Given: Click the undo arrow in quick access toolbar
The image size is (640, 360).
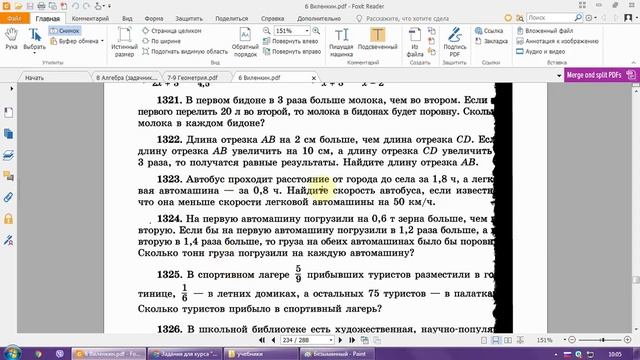Looking at the screenshot, I should tap(76, 6).
